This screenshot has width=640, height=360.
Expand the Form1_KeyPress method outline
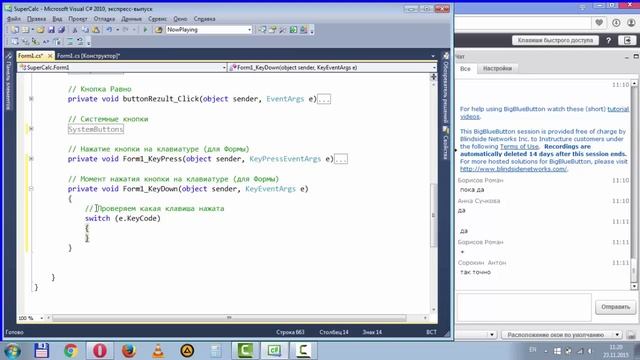click(31, 159)
